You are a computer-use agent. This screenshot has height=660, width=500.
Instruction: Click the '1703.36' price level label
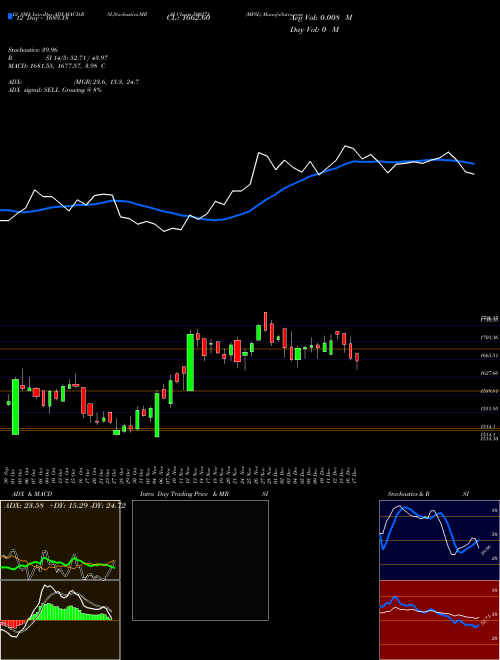[489, 337]
